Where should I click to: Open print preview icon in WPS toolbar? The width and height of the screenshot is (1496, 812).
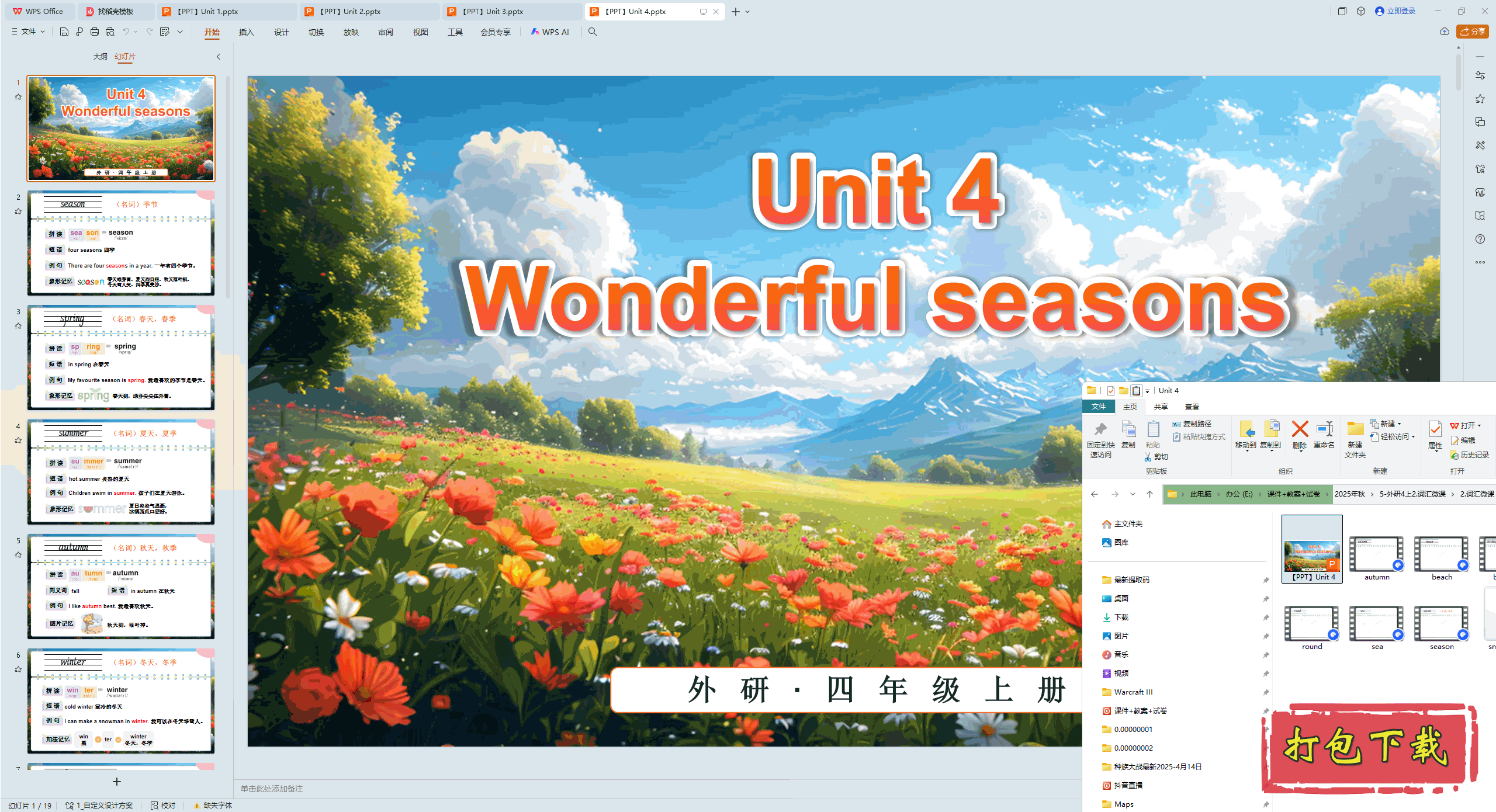point(110,32)
